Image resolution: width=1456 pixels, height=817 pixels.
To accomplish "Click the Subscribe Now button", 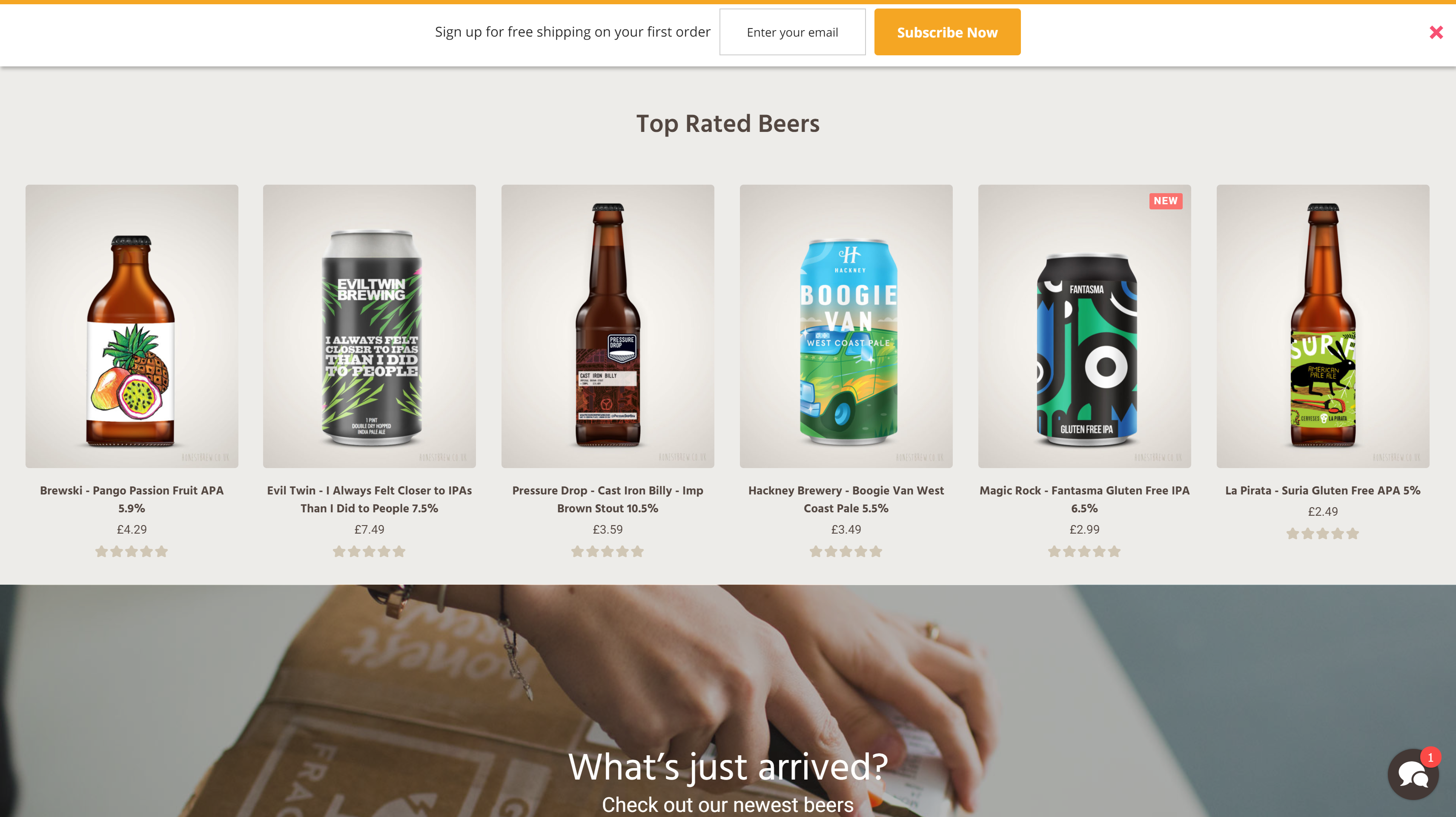I will (947, 32).
